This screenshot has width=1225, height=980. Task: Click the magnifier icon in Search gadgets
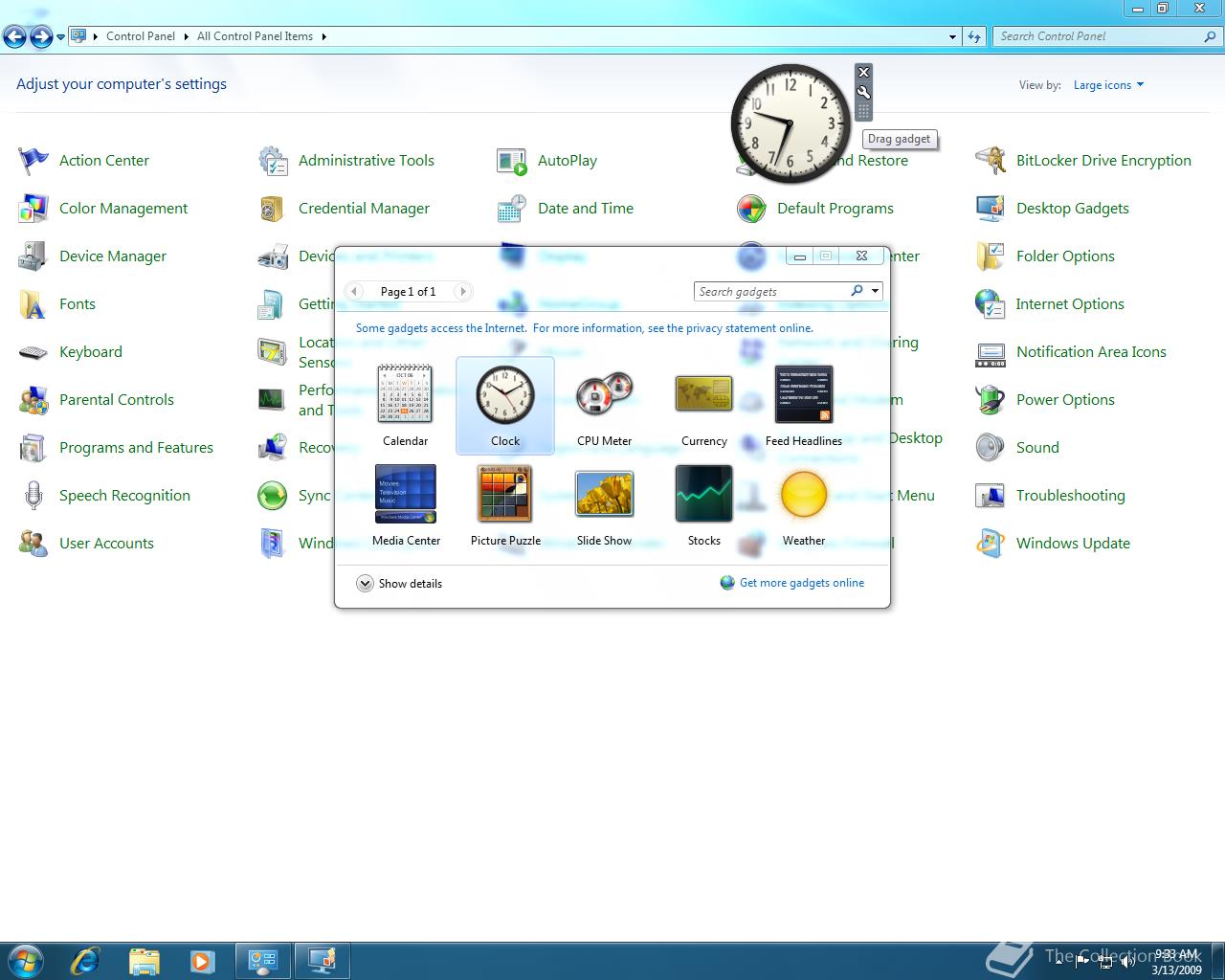[x=857, y=291]
